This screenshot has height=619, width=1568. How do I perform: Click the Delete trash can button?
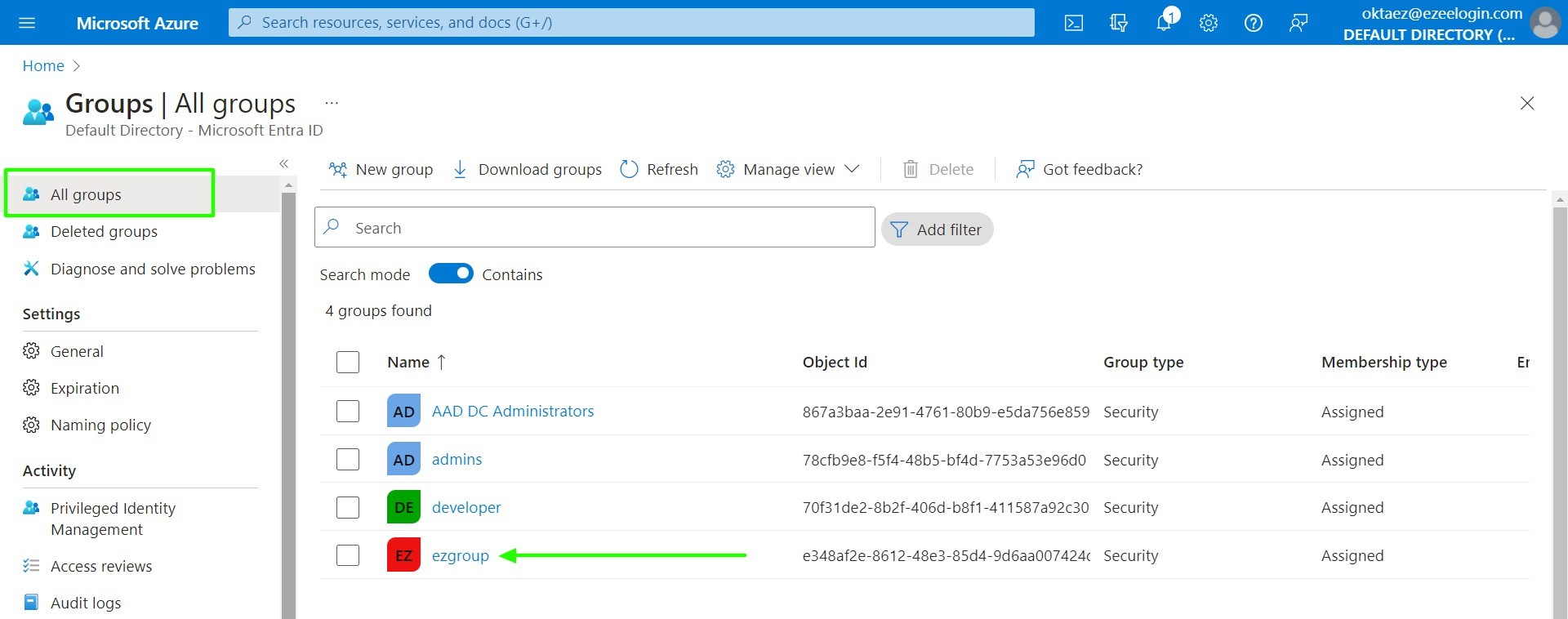click(938, 169)
